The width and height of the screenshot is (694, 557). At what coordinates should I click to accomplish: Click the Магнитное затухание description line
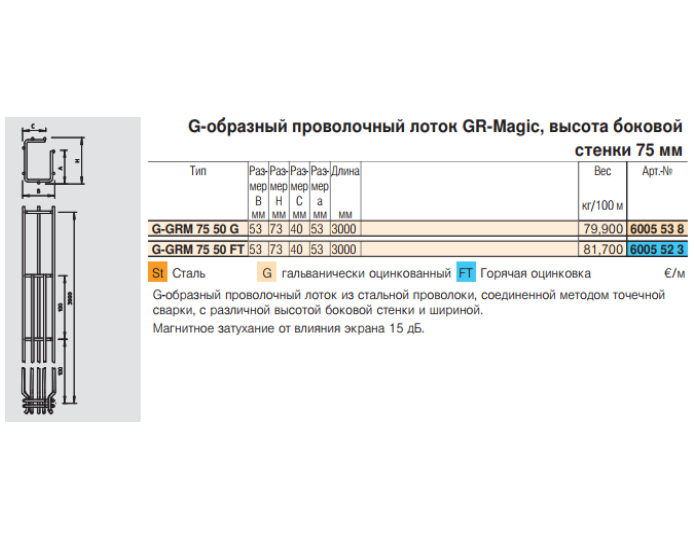coord(288,329)
